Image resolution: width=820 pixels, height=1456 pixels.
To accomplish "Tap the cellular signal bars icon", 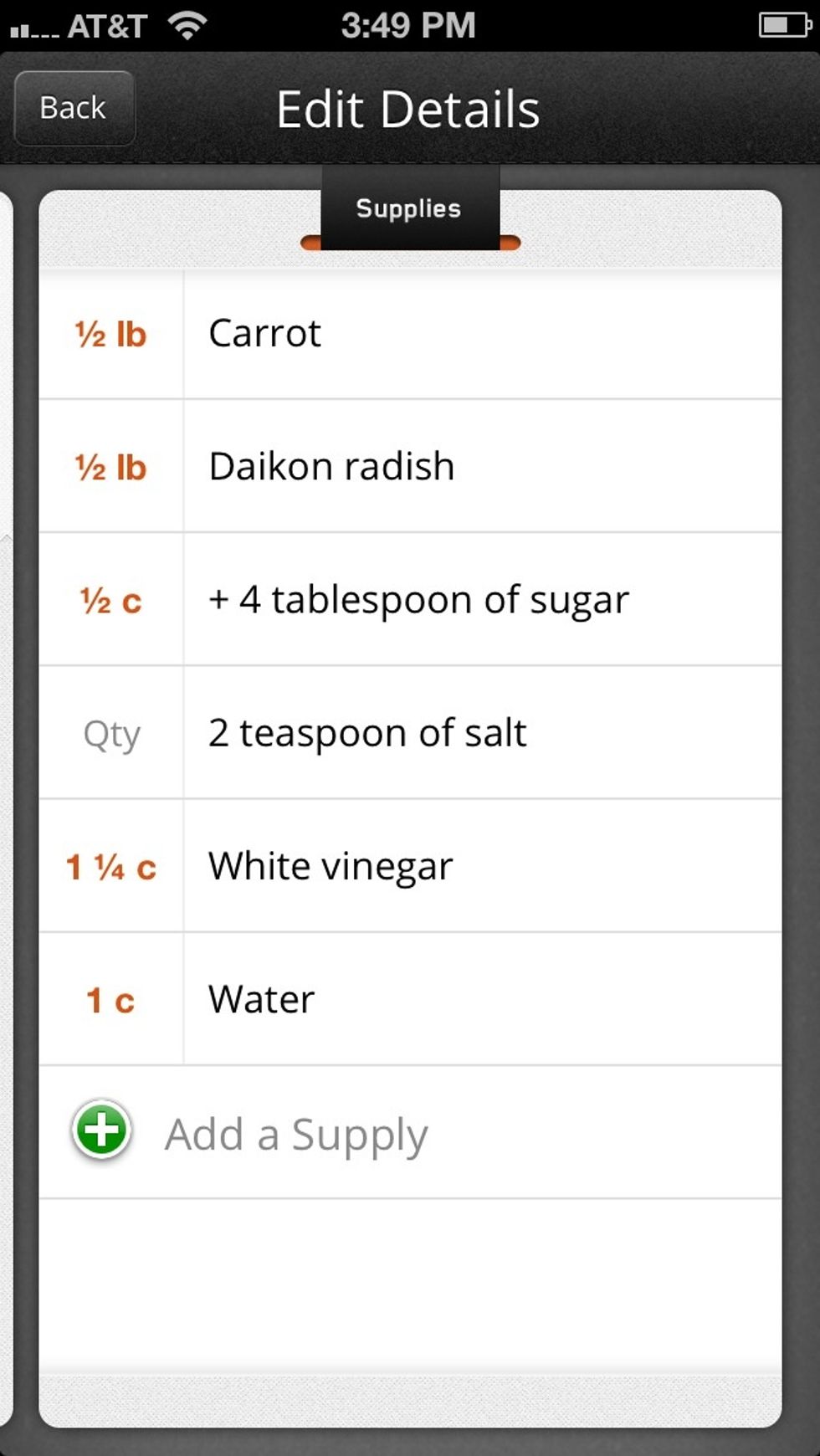I will [x=33, y=30].
